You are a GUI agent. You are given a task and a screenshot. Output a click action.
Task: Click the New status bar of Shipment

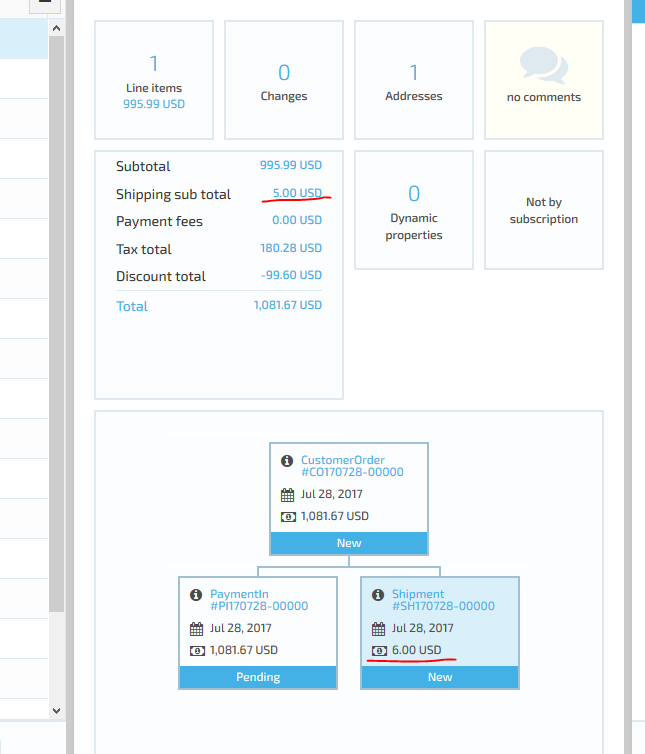pyautogui.click(x=440, y=677)
